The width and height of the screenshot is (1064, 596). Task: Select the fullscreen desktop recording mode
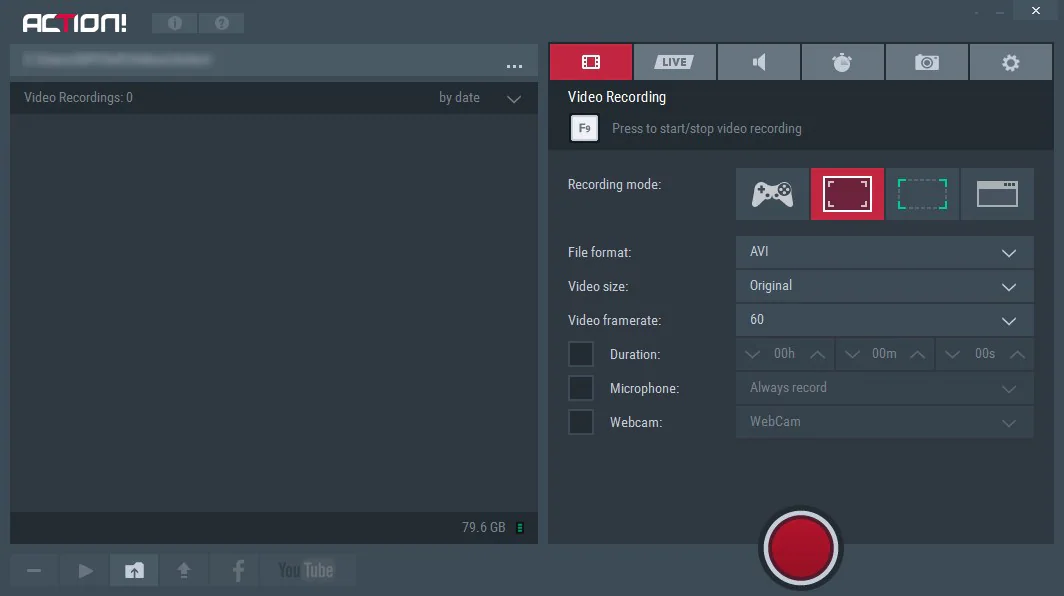click(848, 194)
